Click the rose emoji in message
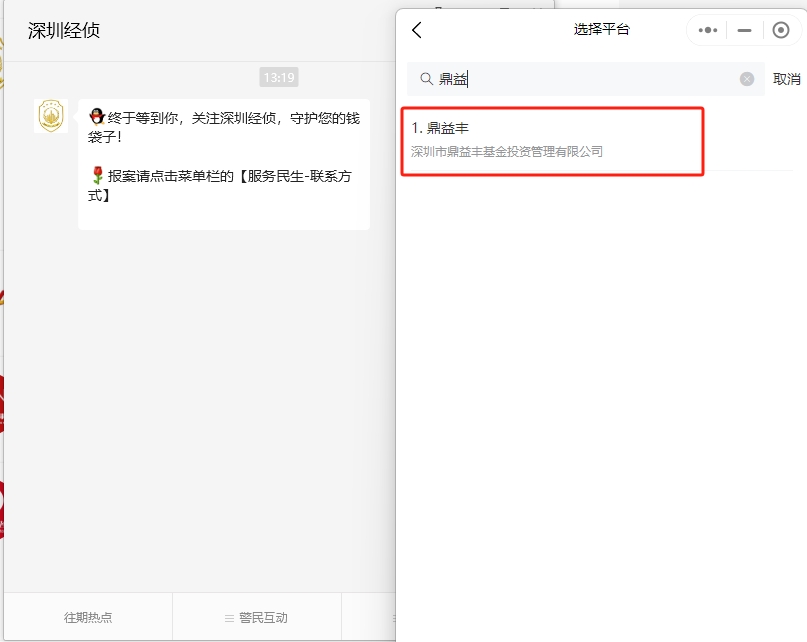This screenshot has height=642, width=807. (x=97, y=176)
